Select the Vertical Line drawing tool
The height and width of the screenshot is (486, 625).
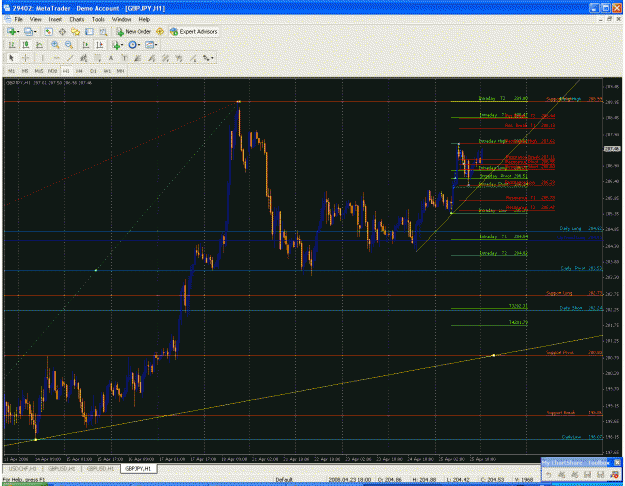pyautogui.click(x=42, y=58)
